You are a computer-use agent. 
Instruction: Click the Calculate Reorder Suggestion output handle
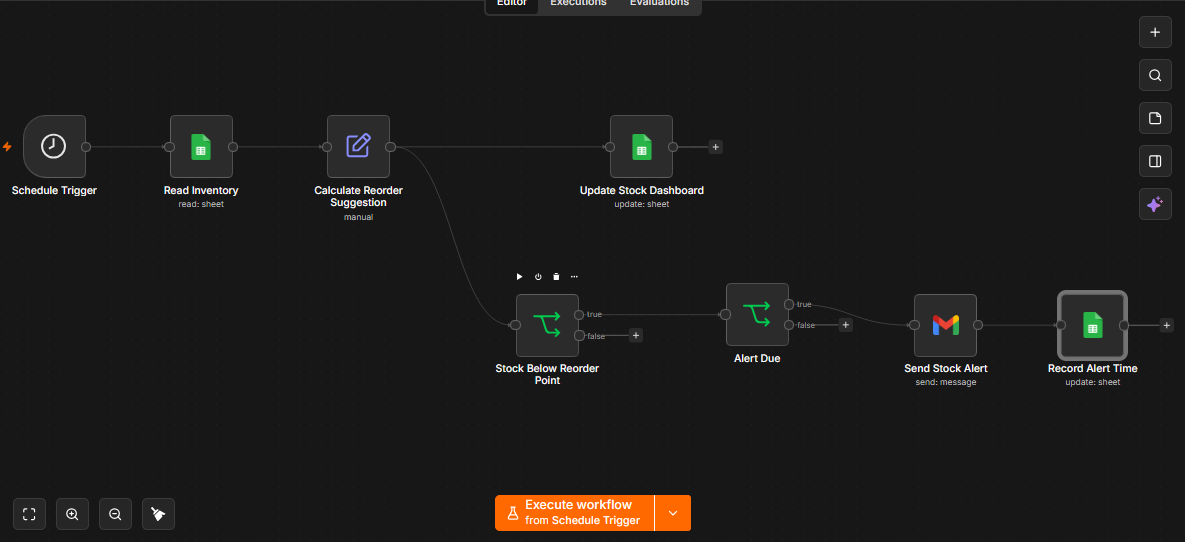coord(390,147)
